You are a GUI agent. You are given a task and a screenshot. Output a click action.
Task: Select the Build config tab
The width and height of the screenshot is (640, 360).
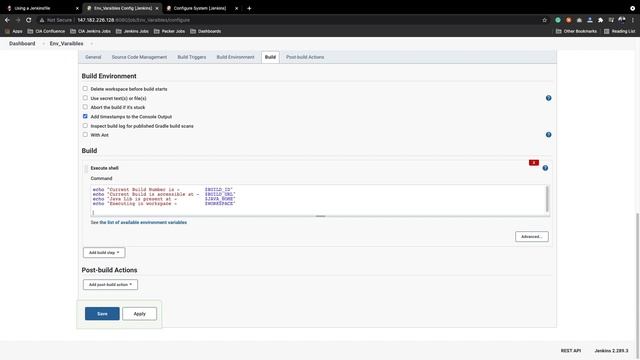coord(270,57)
